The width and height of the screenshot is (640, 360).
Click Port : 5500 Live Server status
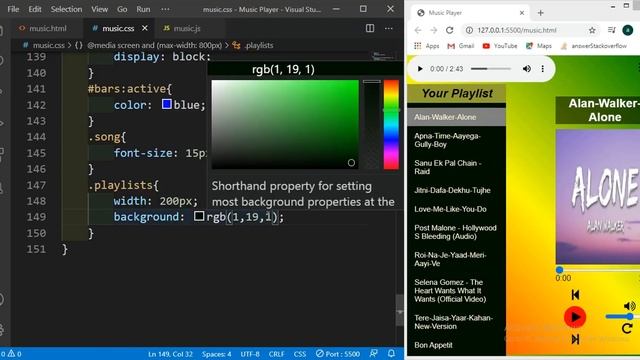click(x=338, y=354)
